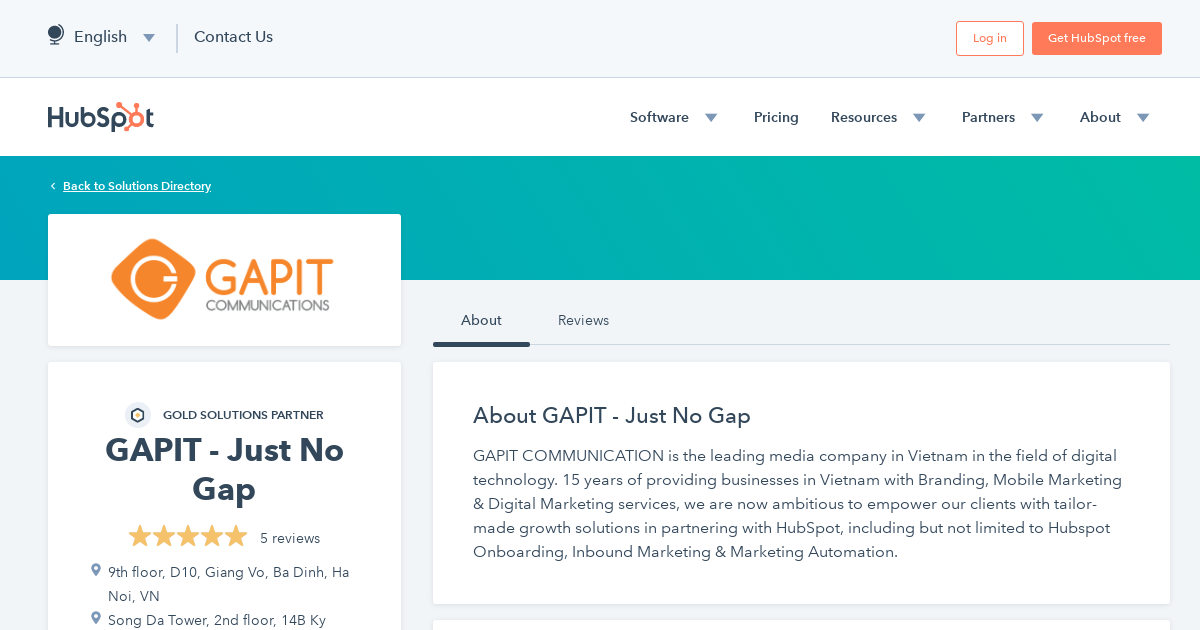Click the first star in the rating
This screenshot has height=630, width=1200.
139,536
